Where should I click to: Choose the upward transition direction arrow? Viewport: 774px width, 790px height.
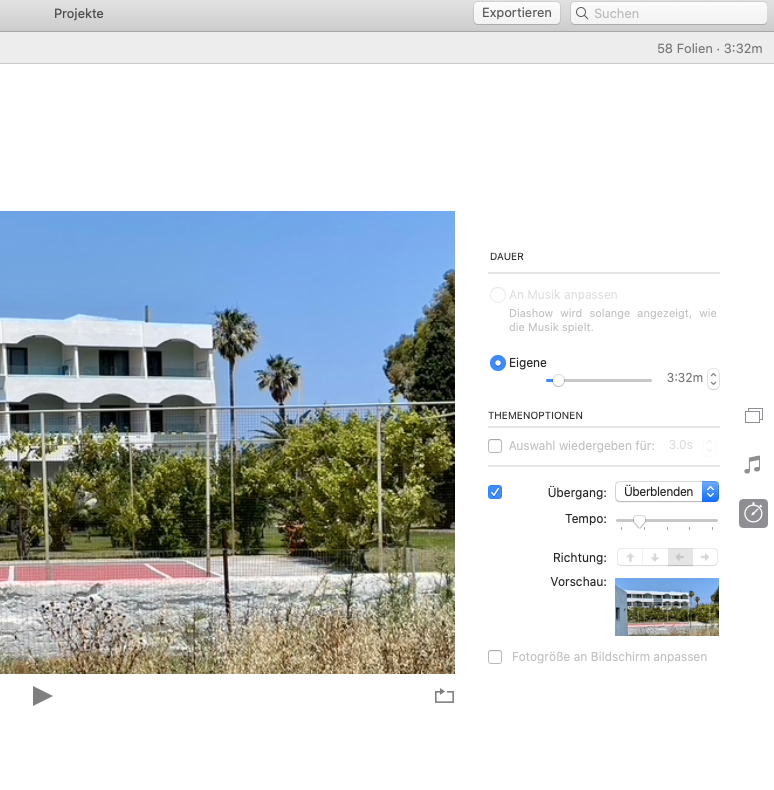[x=630, y=558]
